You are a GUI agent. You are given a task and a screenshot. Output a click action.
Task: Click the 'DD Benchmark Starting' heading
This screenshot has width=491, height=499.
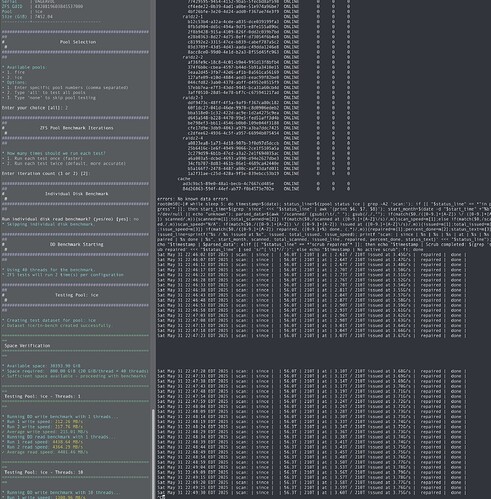pos(77,244)
